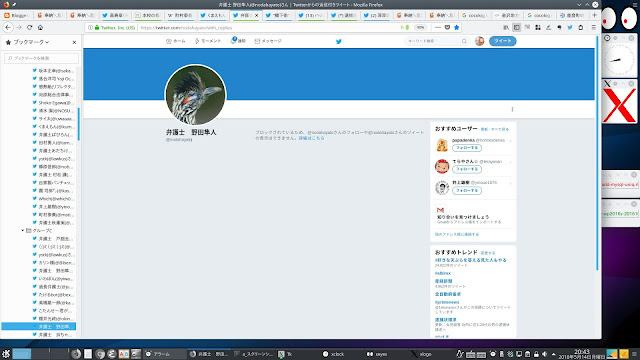Click the Firefox reload button
This screenshot has height=360, width=640.
[x=29, y=27]
